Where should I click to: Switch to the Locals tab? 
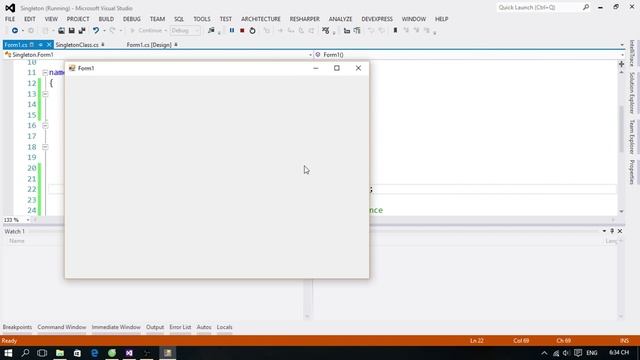click(224, 327)
